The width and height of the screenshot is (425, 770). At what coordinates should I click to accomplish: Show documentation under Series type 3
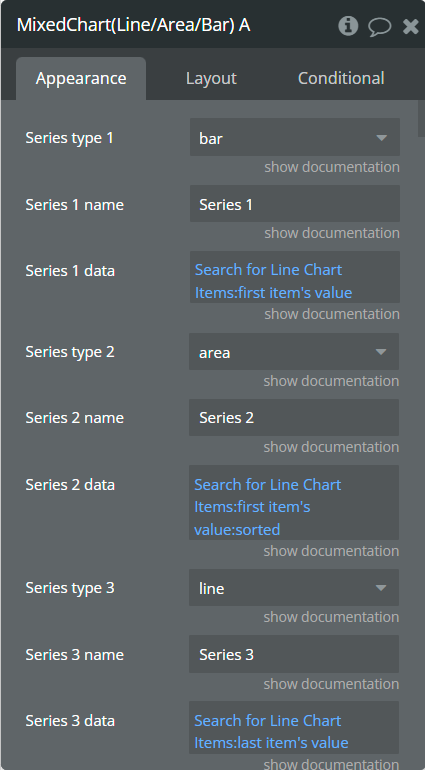point(331,617)
